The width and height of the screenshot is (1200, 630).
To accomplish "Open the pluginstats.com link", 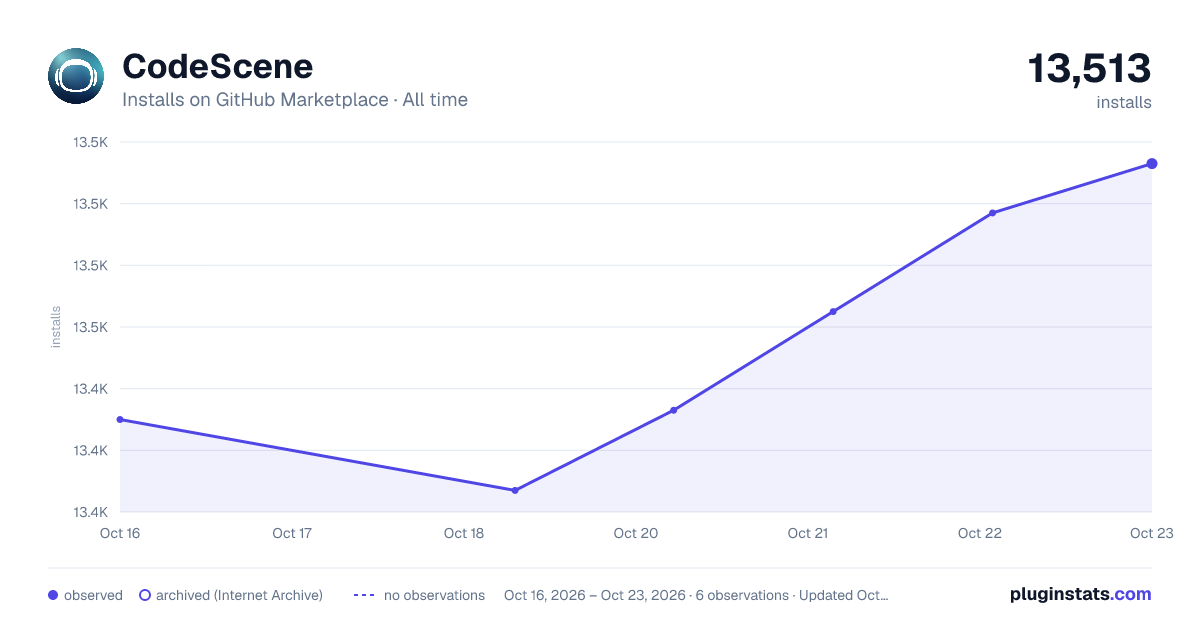I will pyautogui.click(x=1081, y=594).
